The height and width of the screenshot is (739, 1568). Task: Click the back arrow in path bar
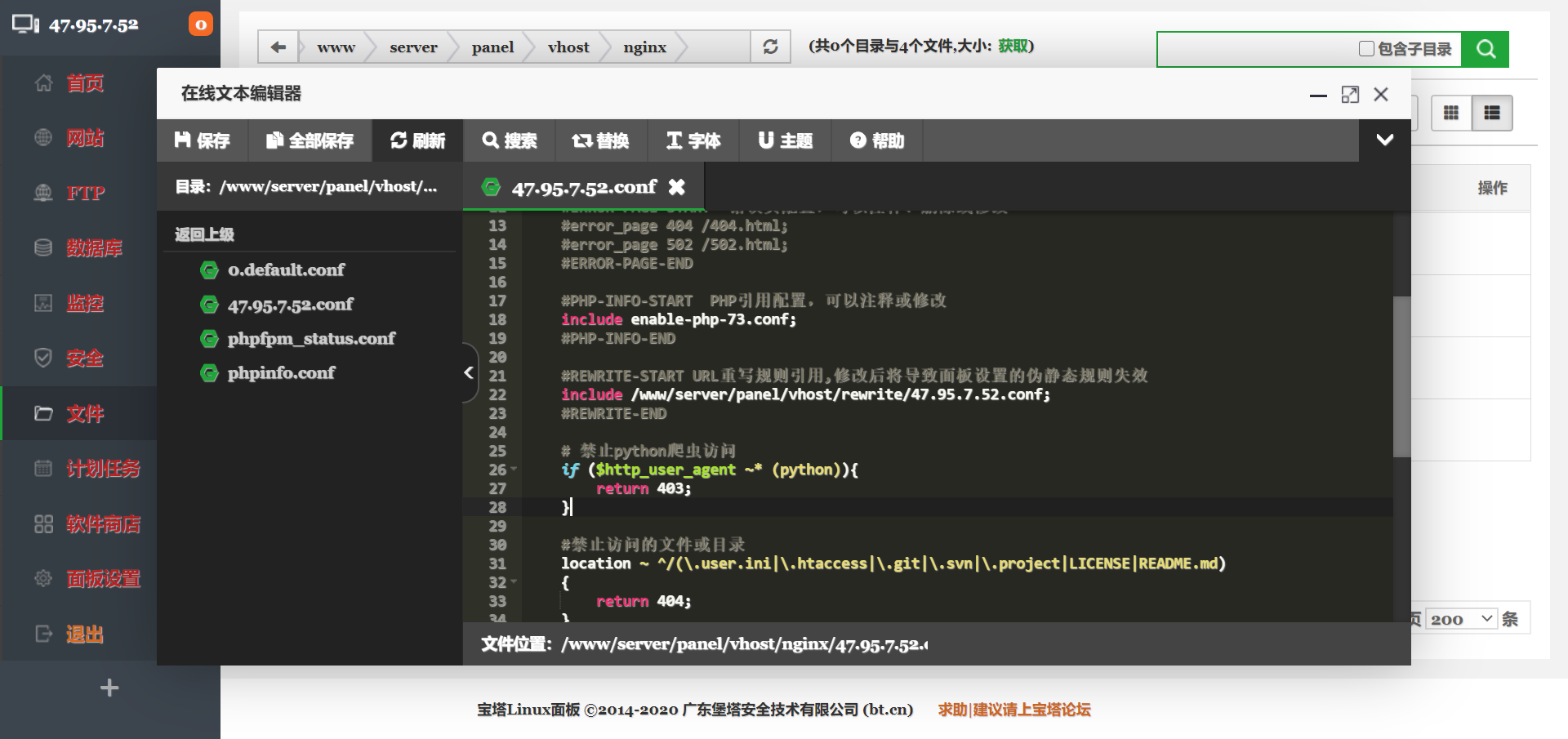pos(278,47)
